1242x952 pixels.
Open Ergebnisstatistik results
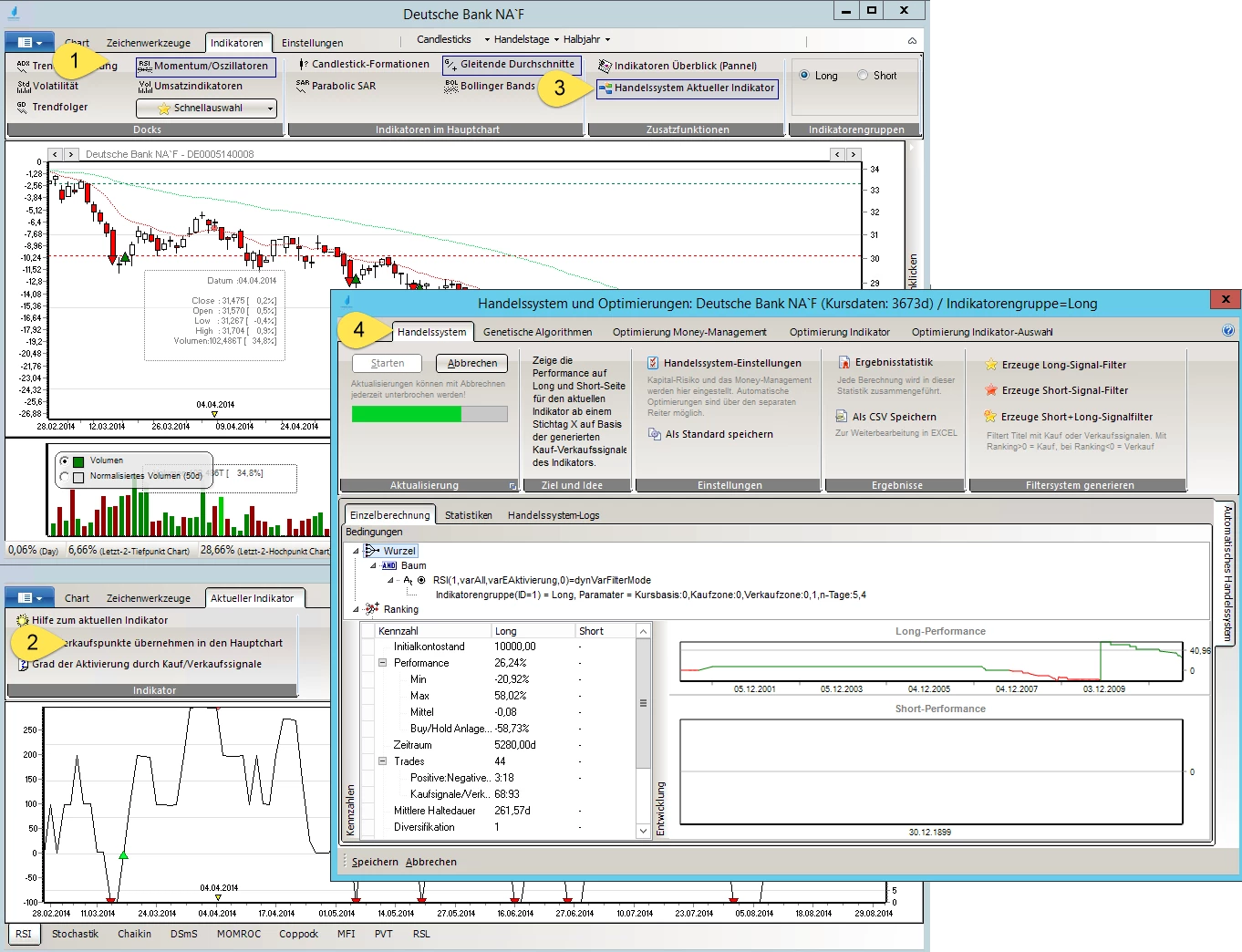point(885,362)
